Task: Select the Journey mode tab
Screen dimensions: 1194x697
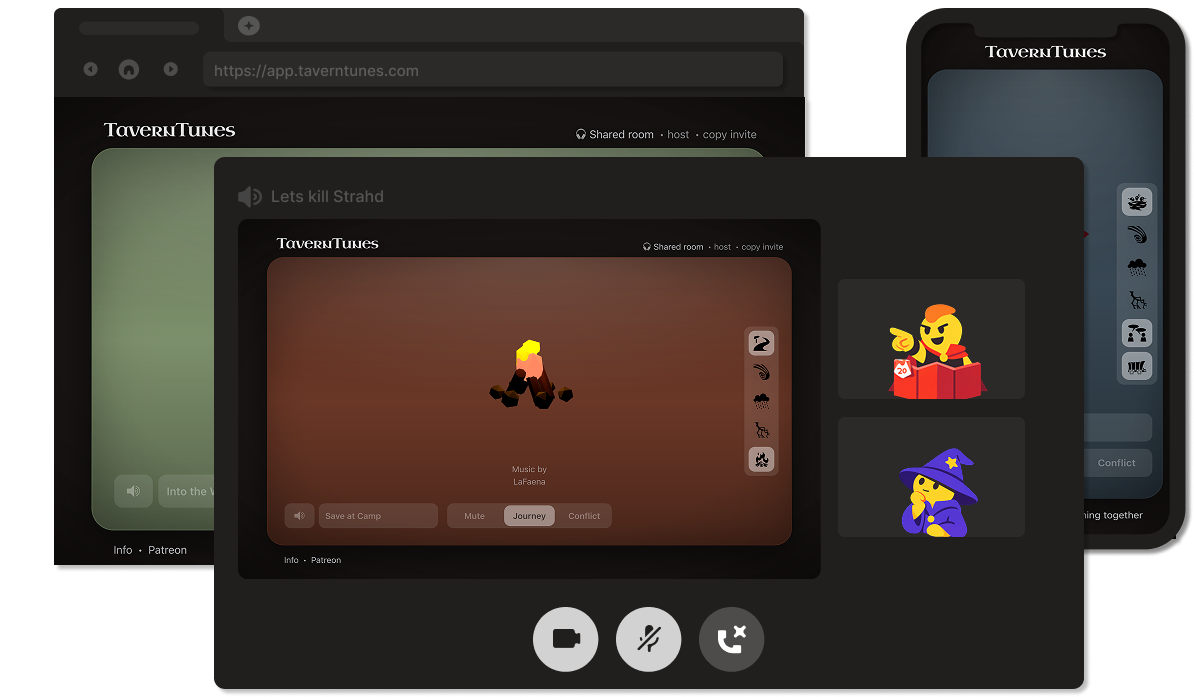Action: pos(529,515)
